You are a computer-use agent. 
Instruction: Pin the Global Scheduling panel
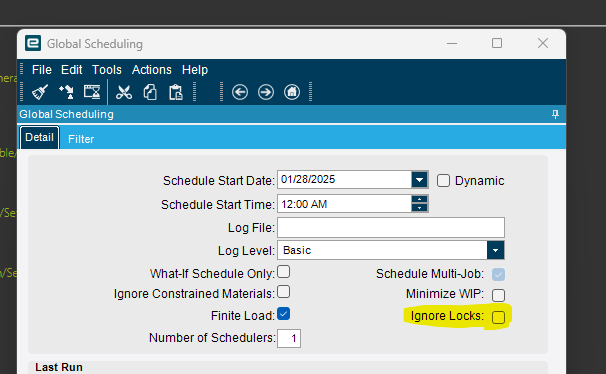(555, 114)
